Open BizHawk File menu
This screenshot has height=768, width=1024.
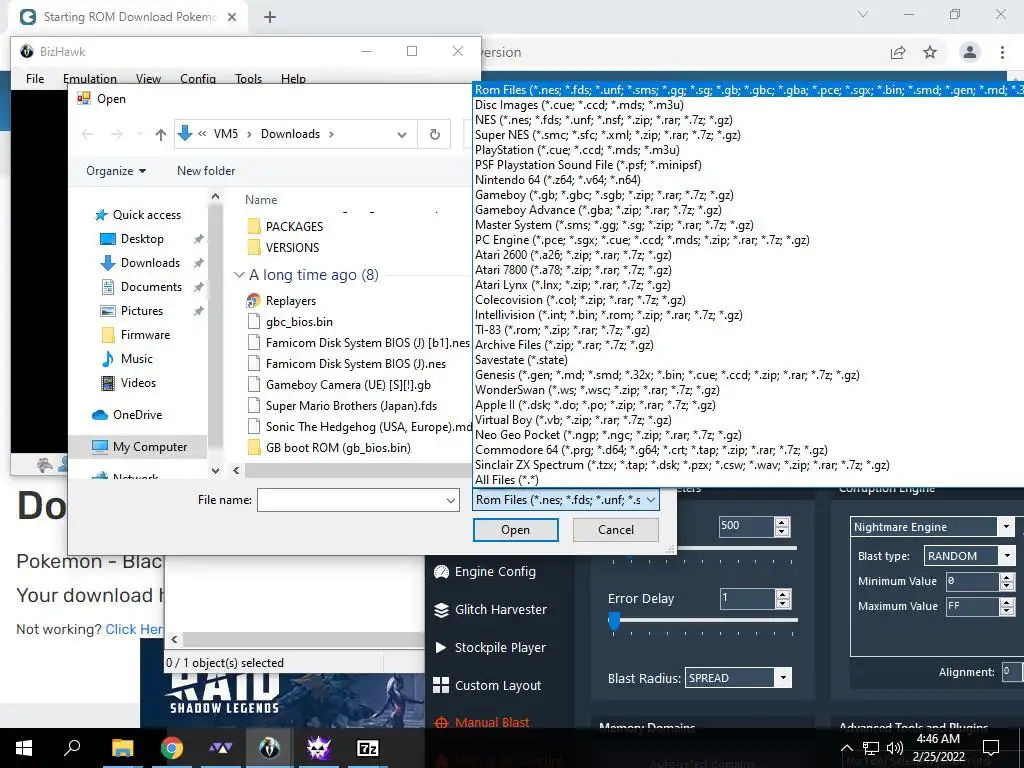(x=35, y=78)
